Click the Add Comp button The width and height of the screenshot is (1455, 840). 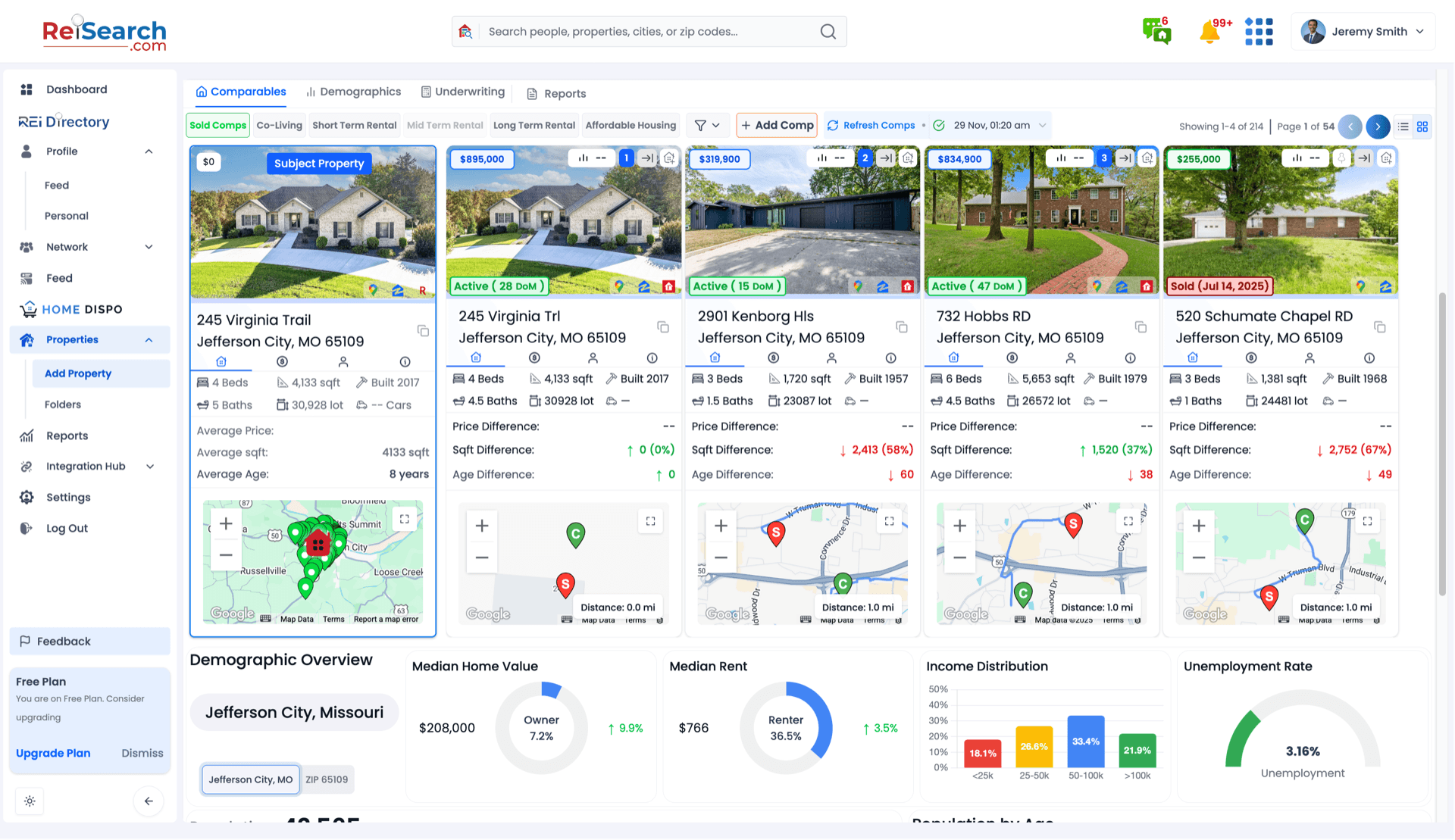point(777,126)
